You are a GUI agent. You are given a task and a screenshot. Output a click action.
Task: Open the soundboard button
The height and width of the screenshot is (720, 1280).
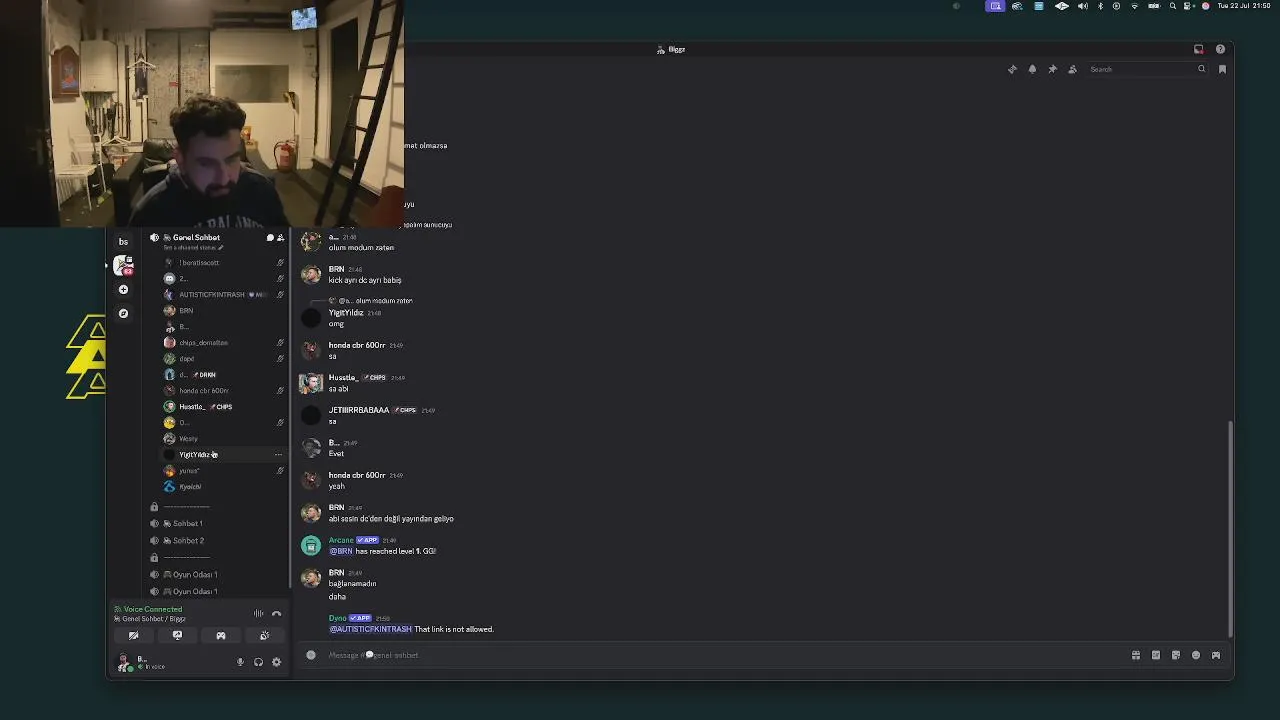(265, 636)
